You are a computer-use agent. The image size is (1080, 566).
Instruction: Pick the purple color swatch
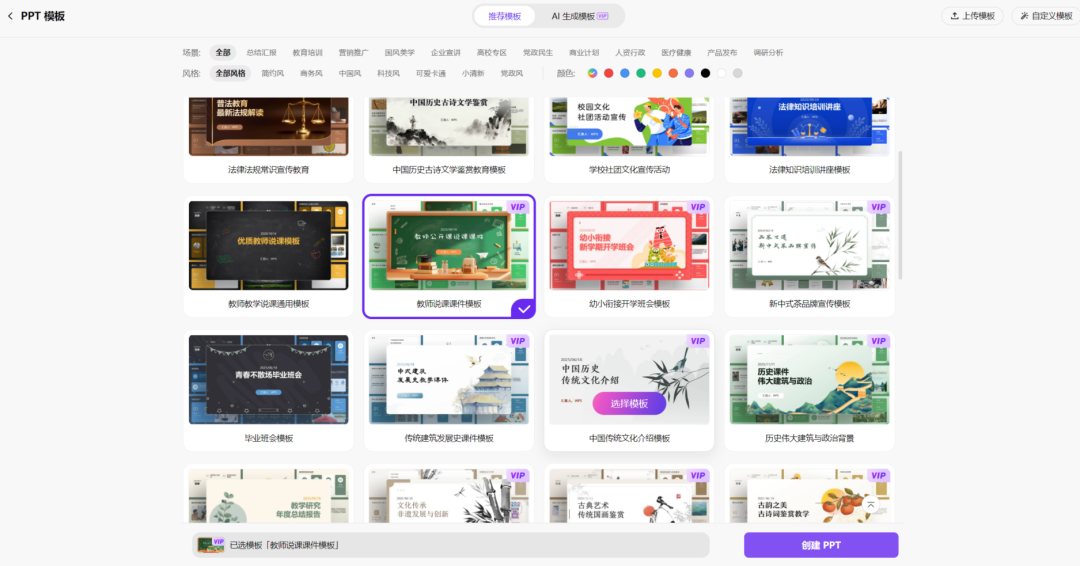[689, 73]
